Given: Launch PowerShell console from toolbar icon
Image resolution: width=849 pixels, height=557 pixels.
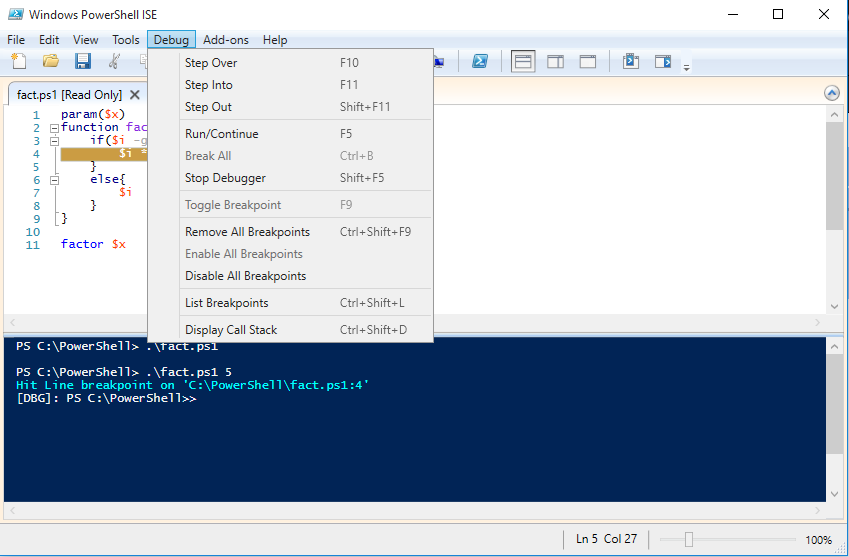Looking at the screenshot, I should [480, 62].
